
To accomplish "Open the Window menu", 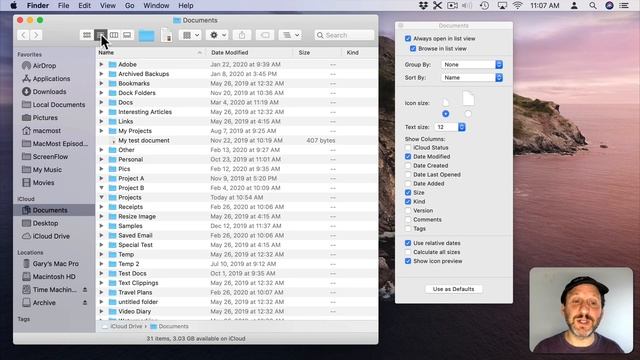I will coord(156,6).
